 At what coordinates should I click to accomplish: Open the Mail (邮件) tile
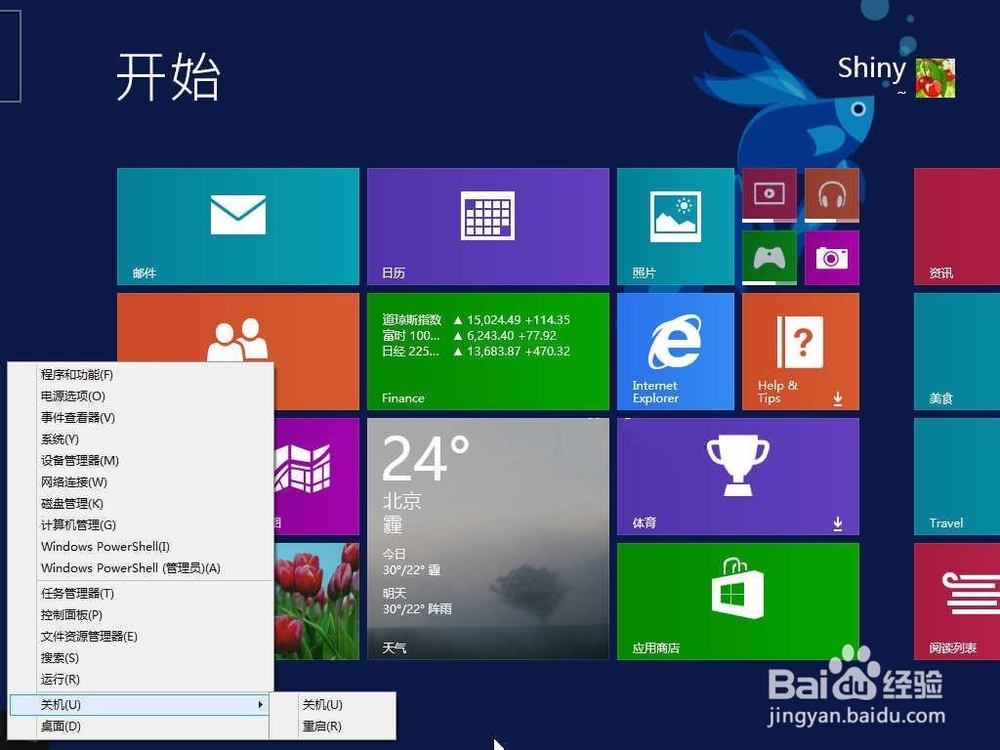pyautogui.click(x=238, y=226)
